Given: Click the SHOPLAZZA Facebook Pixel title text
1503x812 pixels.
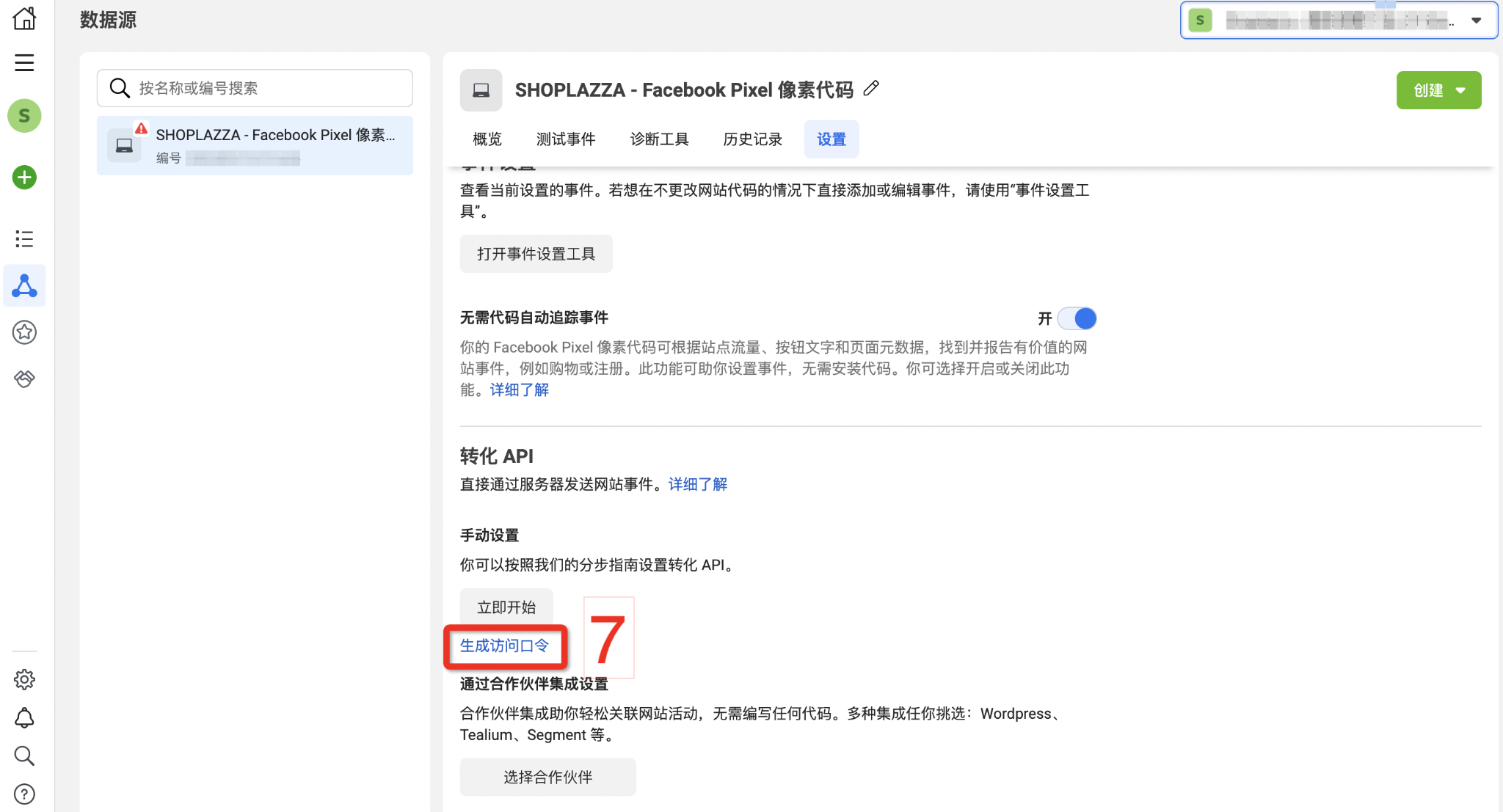Looking at the screenshot, I should pos(684,89).
